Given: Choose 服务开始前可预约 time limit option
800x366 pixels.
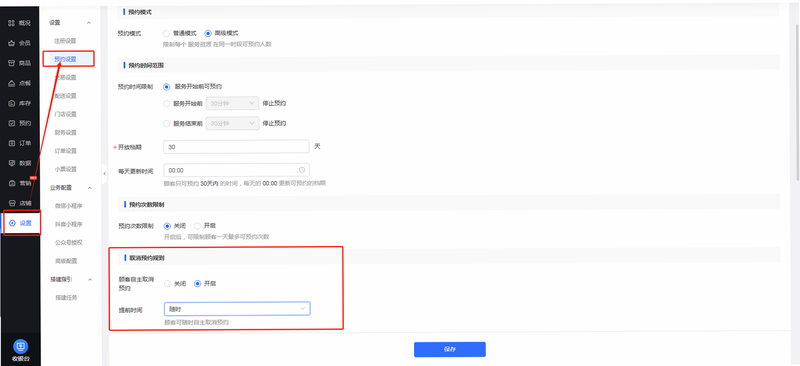Looking at the screenshot, I should click(x=192, y=87).
